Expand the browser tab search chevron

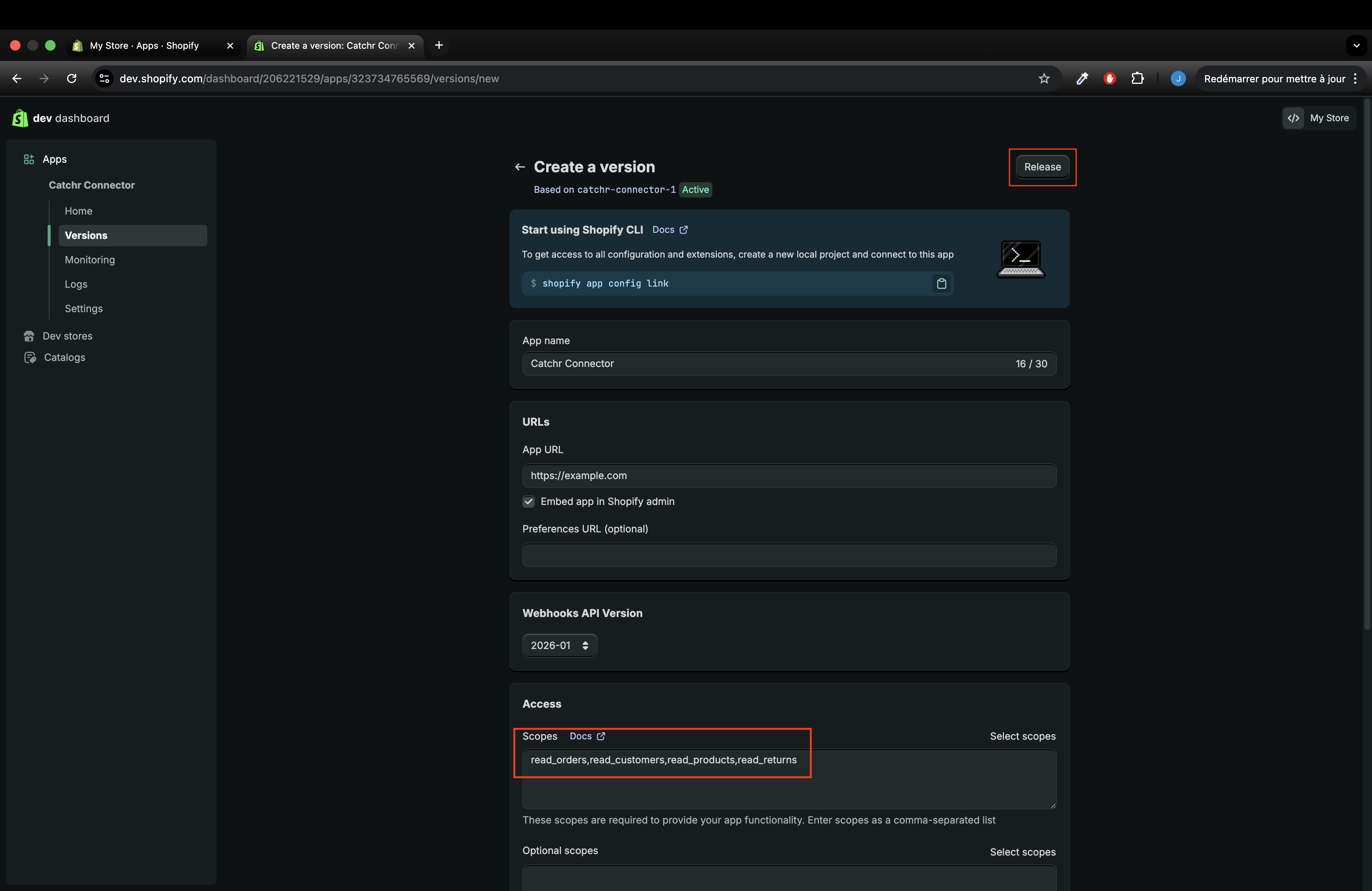(1356, 45)
